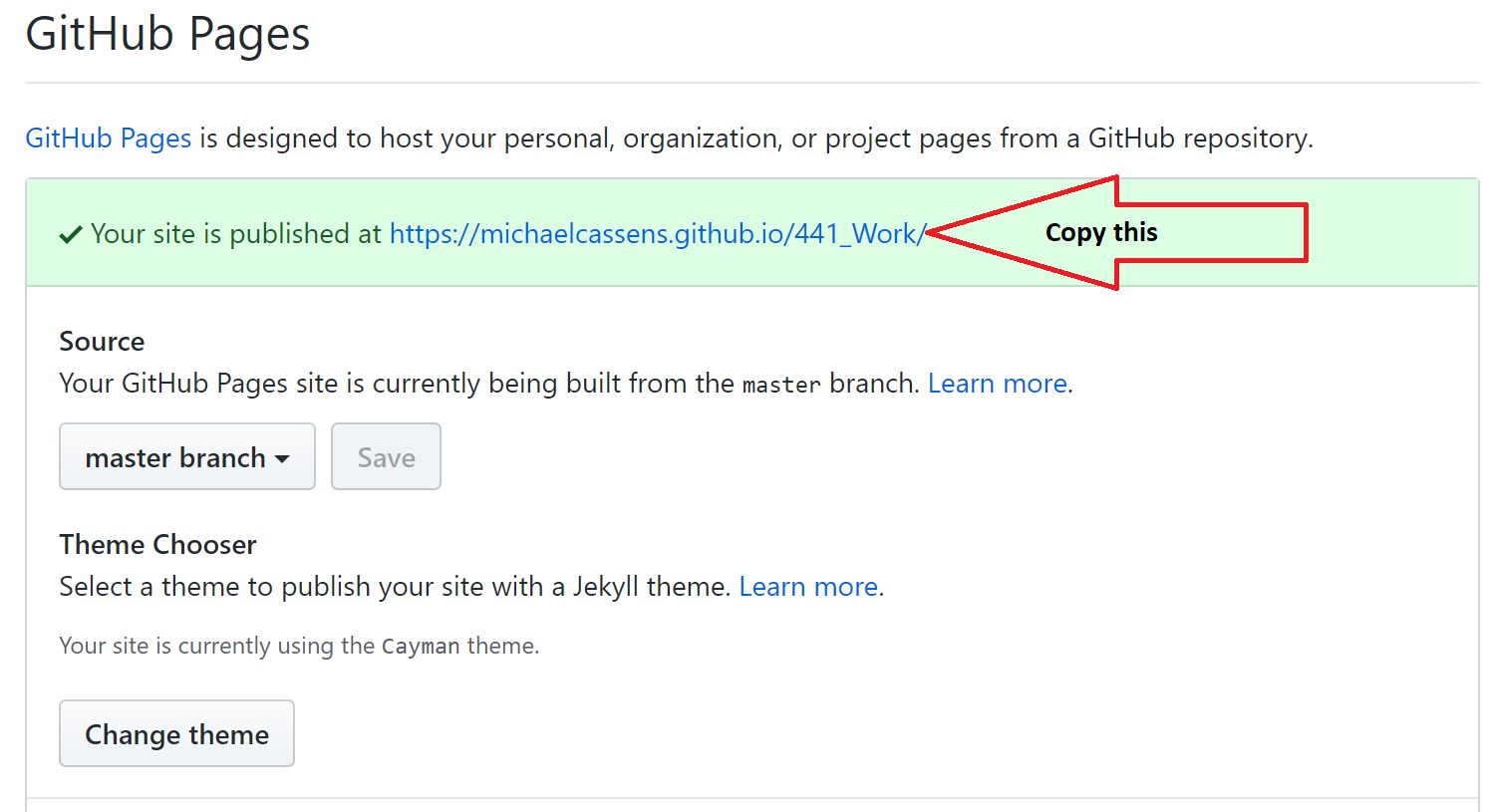Open Learn more link about Jekyll themes
The image size is (1490, 812).
tap(808, 587)
